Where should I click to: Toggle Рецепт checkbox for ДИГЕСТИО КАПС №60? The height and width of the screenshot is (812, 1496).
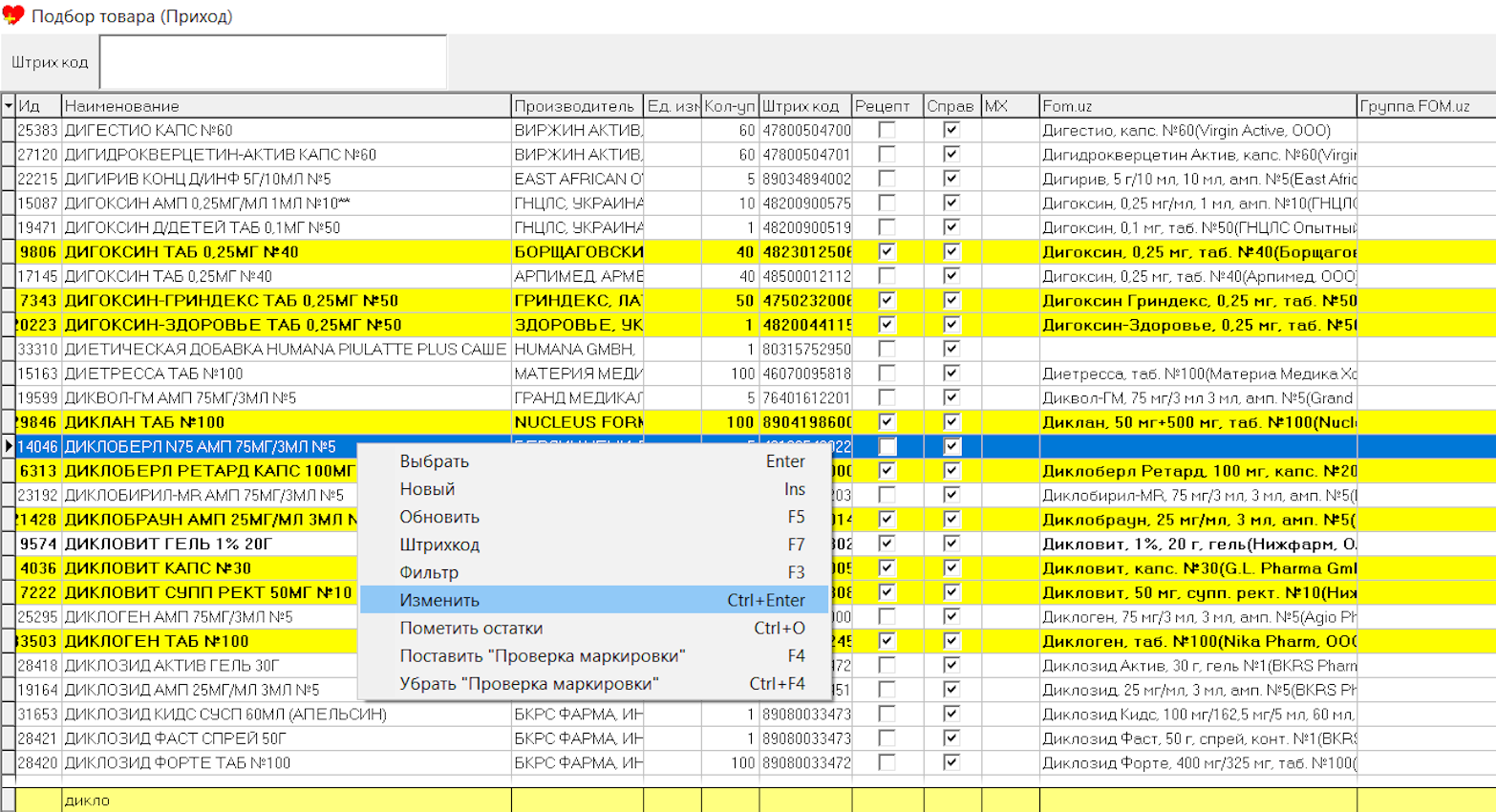click(887, 130)
